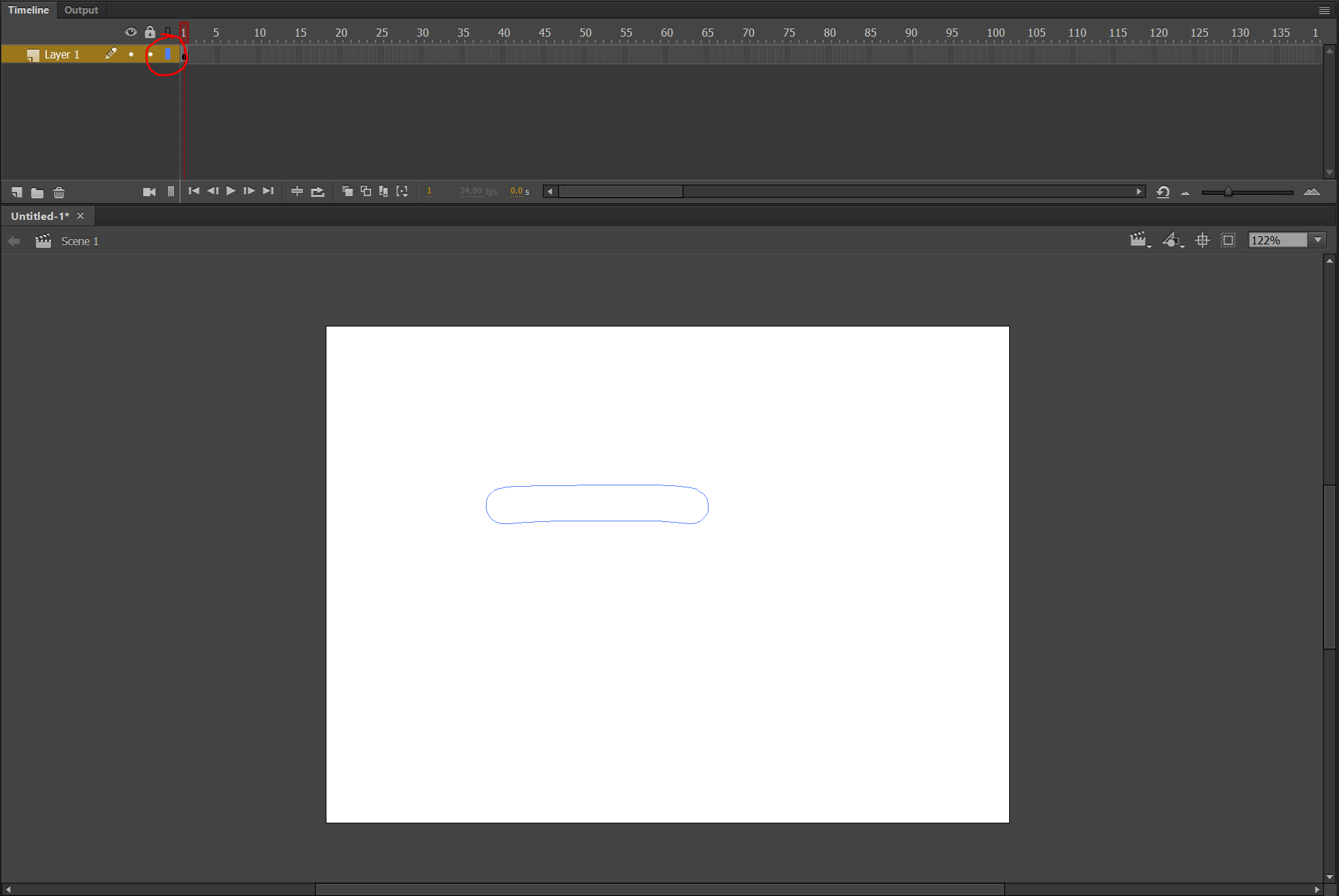Image resolution: width=1339 pixels, height=896 pixels.
Task: Switch to the Output tab
Action: tap(81, 10)
